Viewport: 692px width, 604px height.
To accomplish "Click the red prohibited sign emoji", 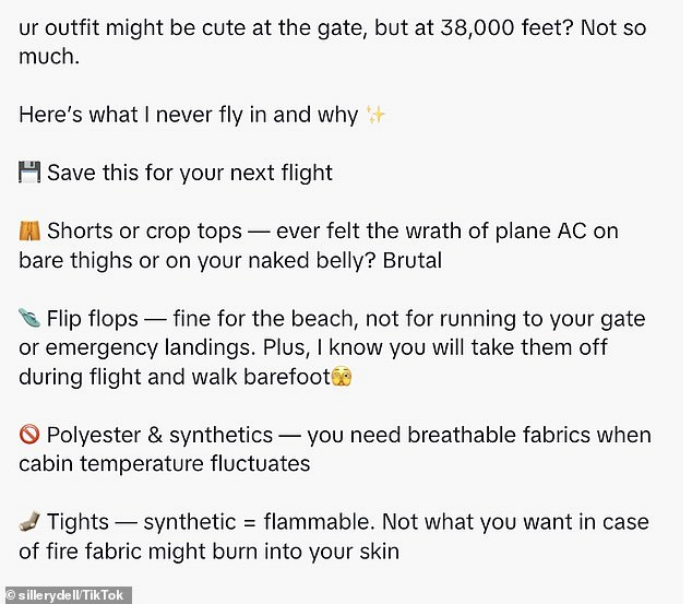I will pos(30,435).
